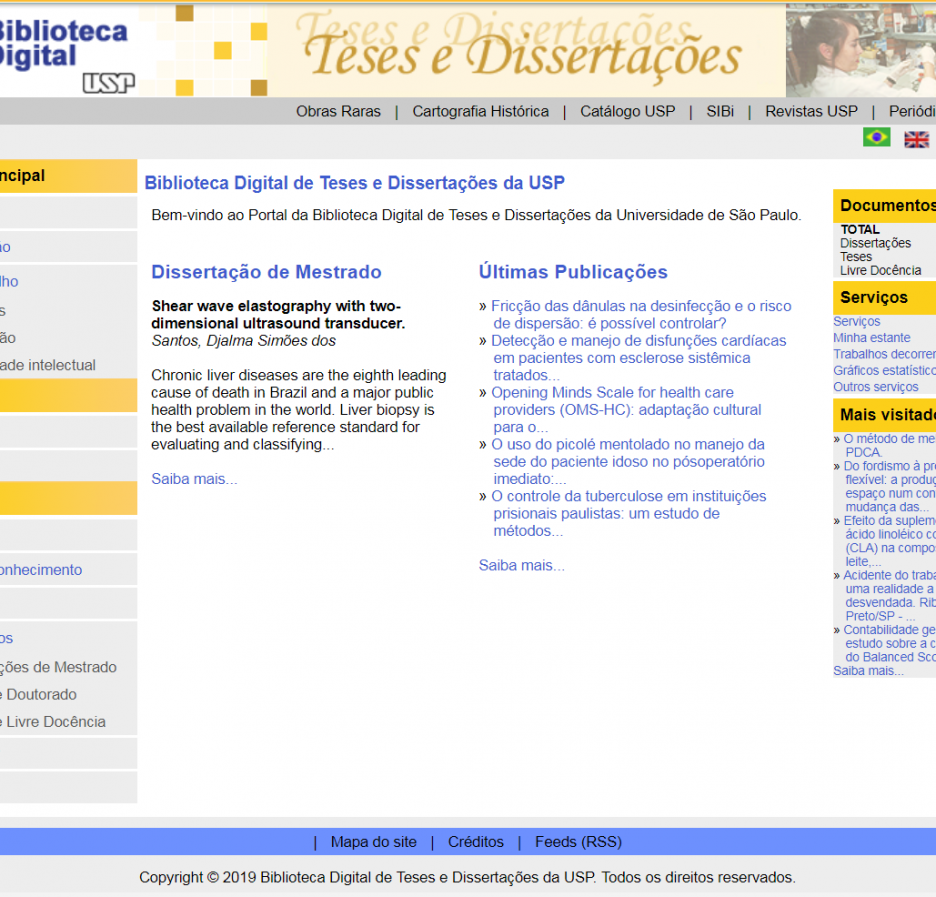This screenshot has width=936, height=897.
Task: Open 'Shear wave elastography' dissertation title
Action: tap(278, 315)
